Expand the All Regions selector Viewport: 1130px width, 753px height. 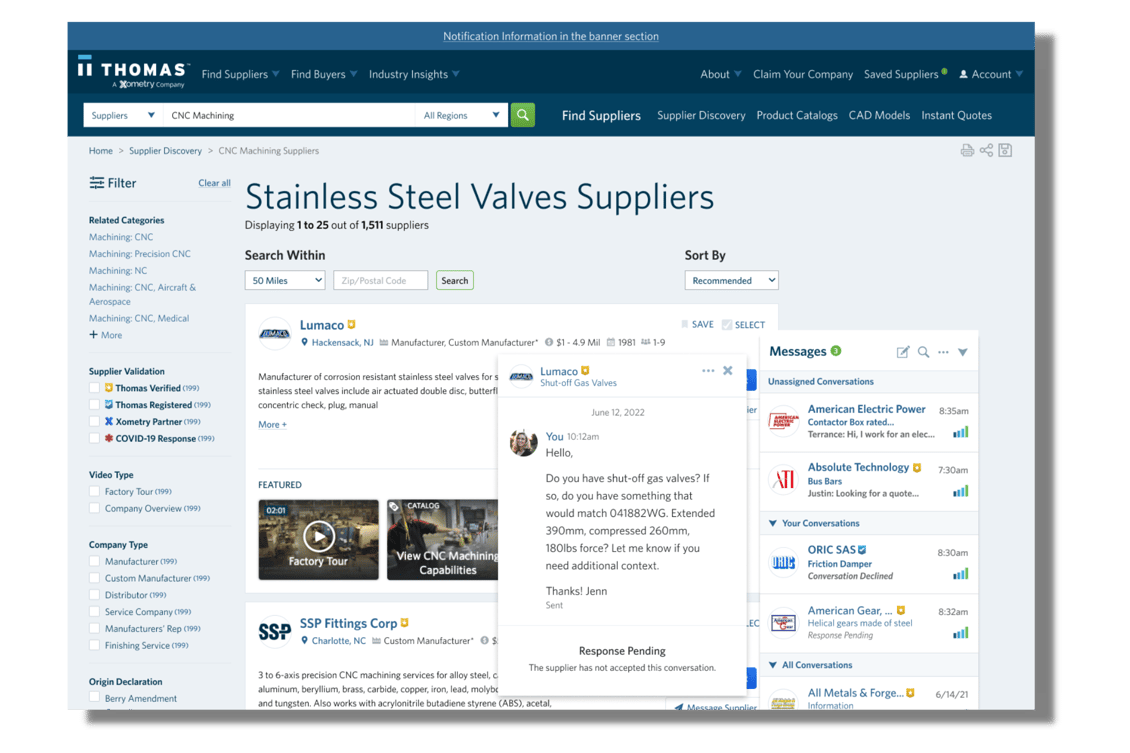[461, 115]
